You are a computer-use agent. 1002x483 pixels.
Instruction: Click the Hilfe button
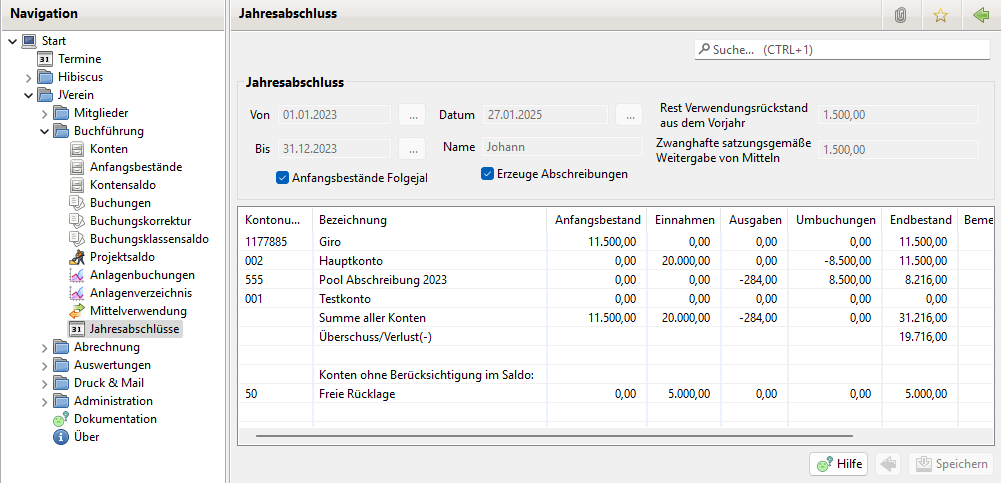point(837,464)
